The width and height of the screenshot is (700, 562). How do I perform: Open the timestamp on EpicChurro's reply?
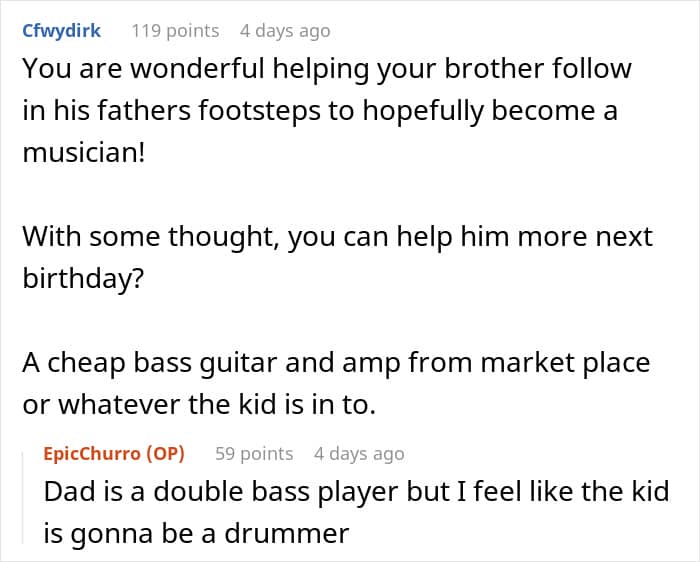pyautogui.click(x=359, y=454)
